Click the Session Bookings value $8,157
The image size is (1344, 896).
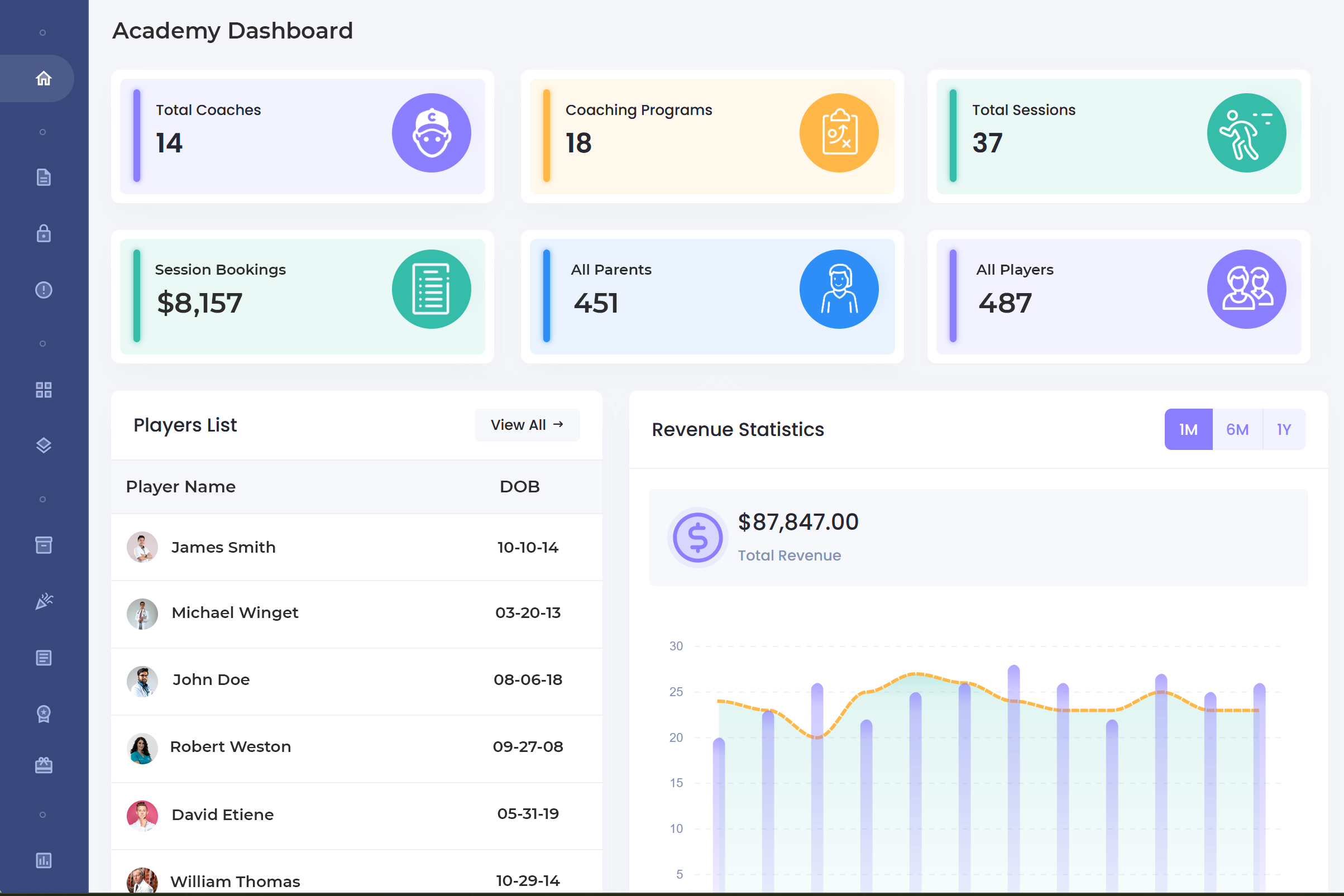click(x=199, y=303)
